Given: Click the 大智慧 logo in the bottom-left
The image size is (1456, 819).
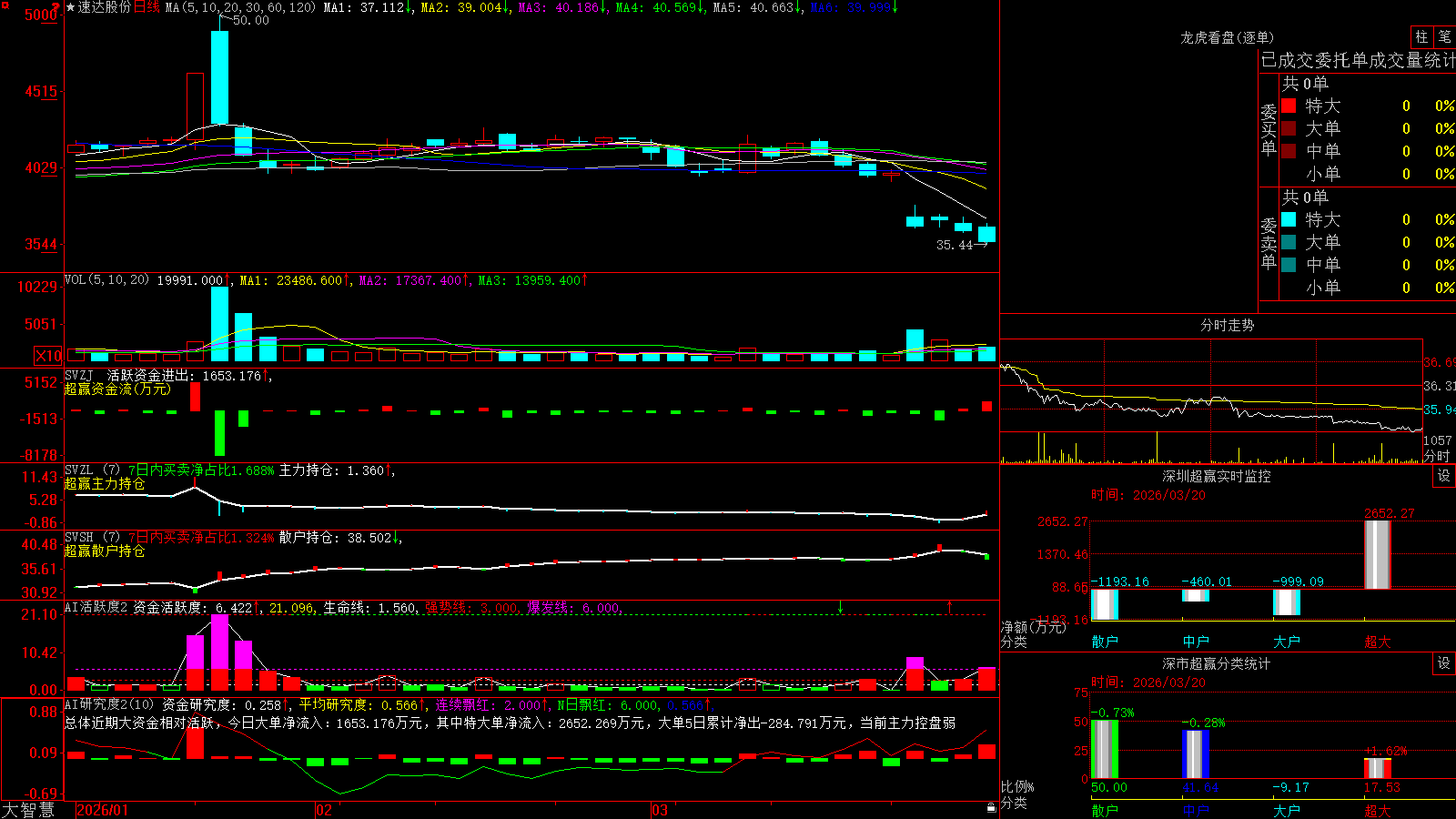Looking at the screenshot, I should (28, 809).
